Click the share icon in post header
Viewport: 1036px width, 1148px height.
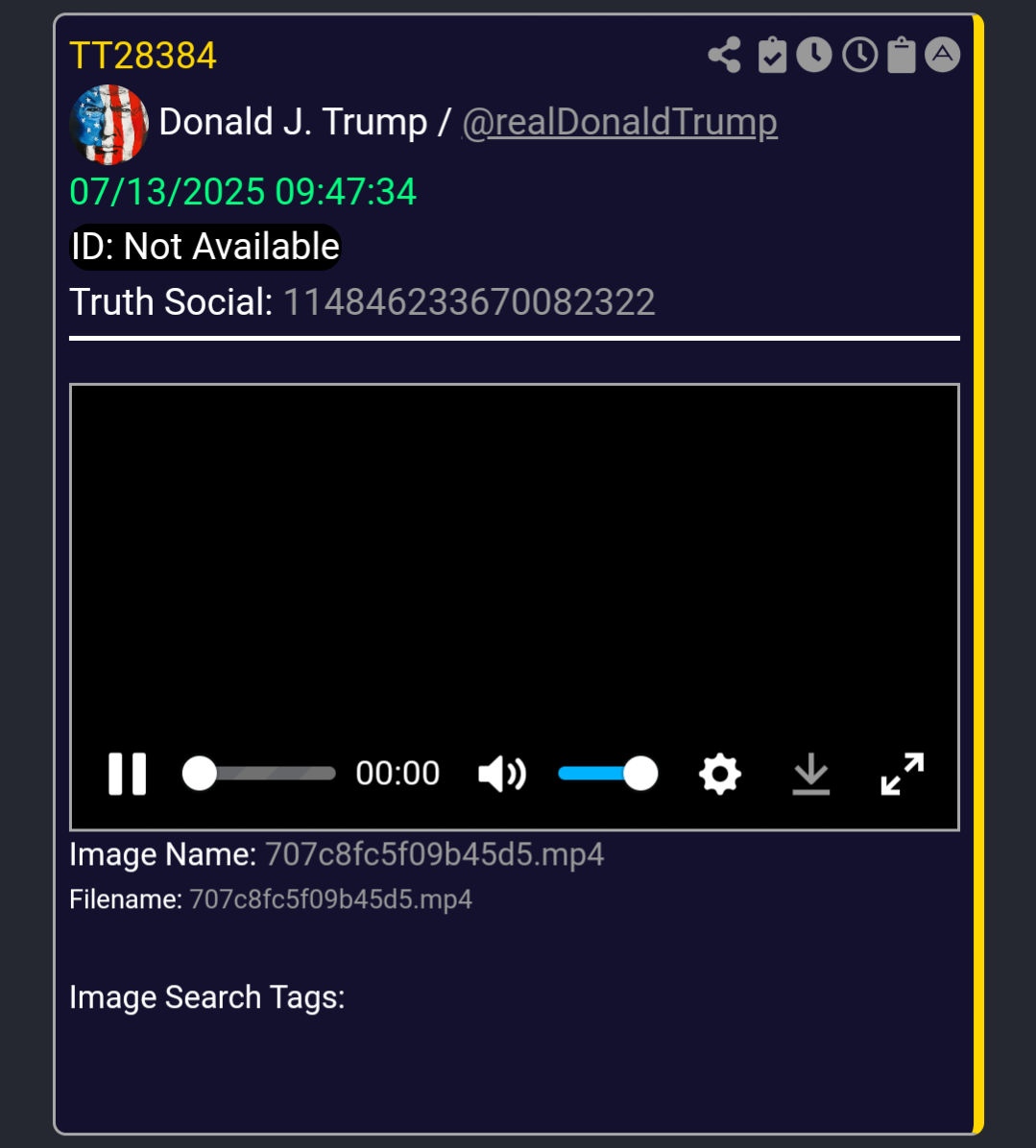click(724, 55)
